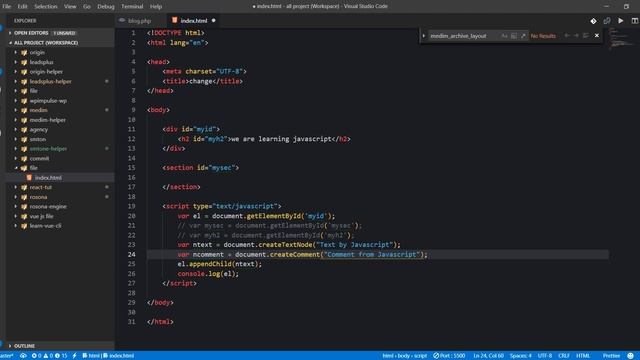The height and width of the screenshot is (360, 640).
Task: Toggle Match Whole Word in find box
Action: pyautogui.click(x=514, y=36)
